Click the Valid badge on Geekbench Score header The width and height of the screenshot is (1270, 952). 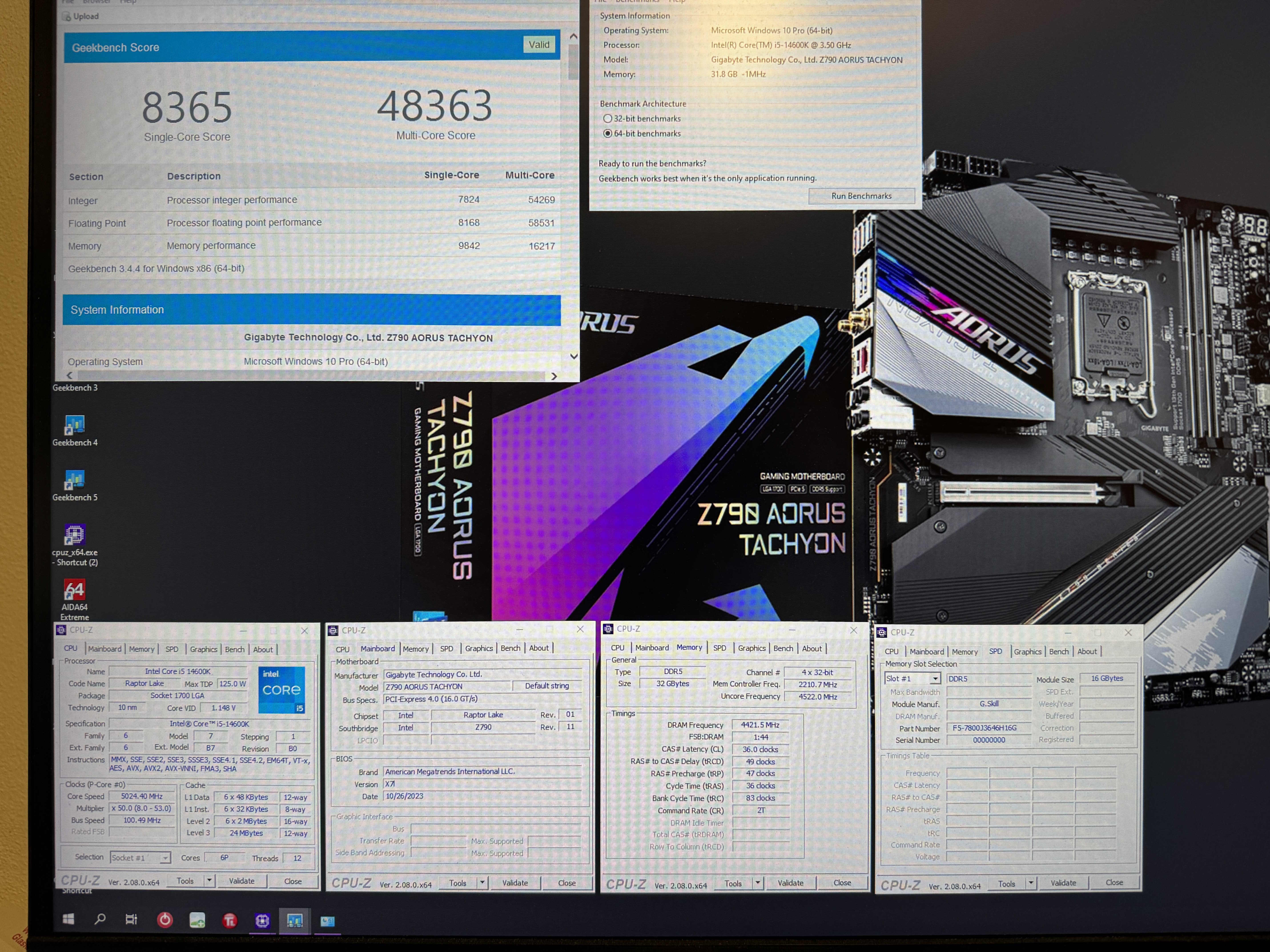539,45
